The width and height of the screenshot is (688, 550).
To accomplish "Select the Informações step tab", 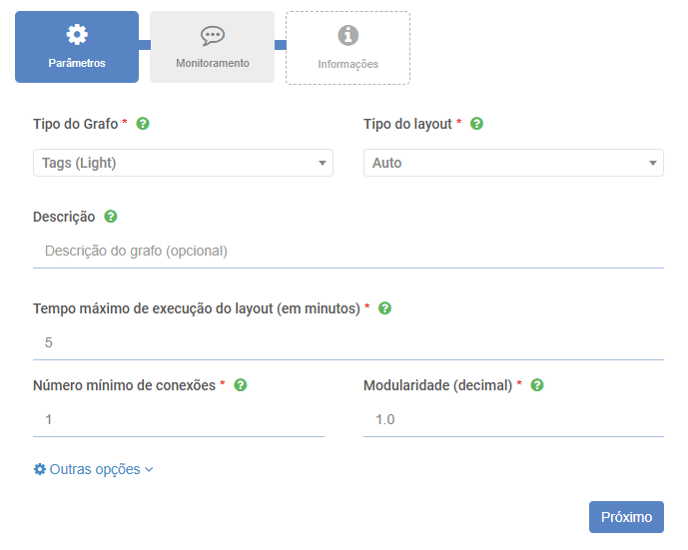I will tap(348, 48).
